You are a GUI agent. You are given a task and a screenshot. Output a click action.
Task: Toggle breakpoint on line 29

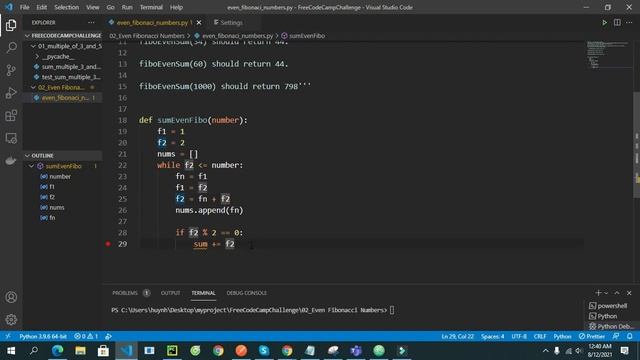(x=108, y=244)
